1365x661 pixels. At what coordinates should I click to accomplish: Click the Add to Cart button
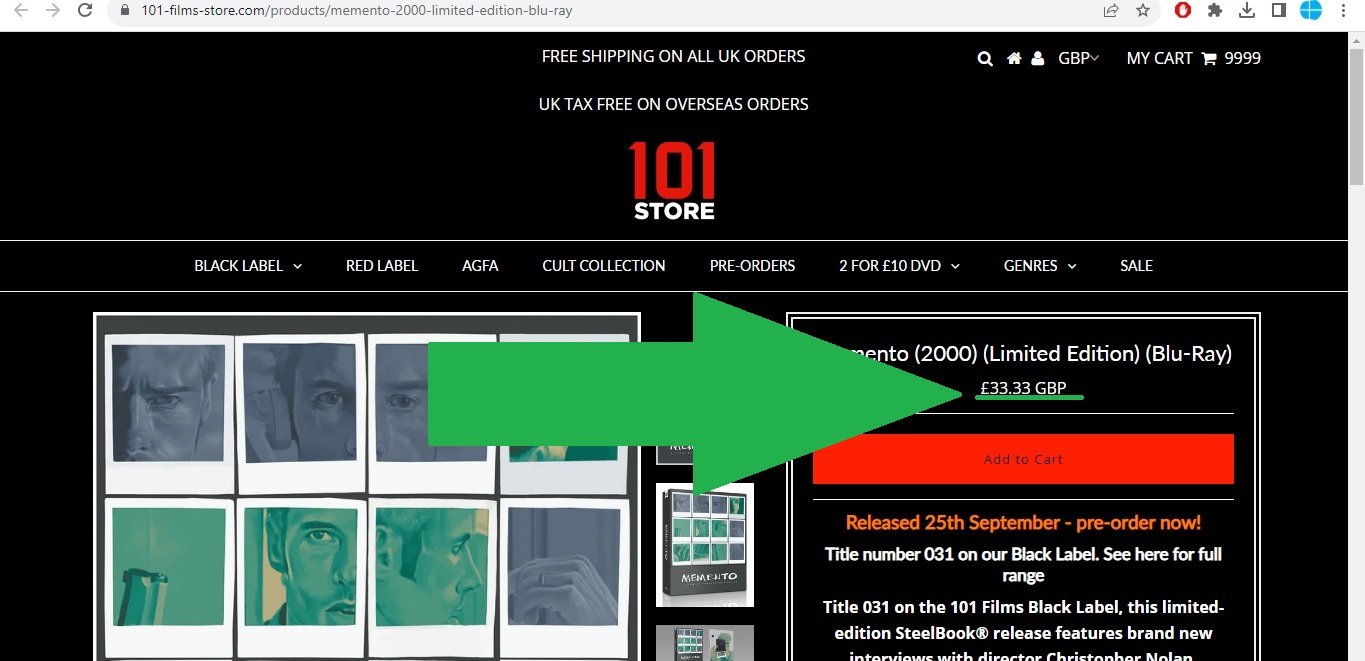pos(1023,459)
